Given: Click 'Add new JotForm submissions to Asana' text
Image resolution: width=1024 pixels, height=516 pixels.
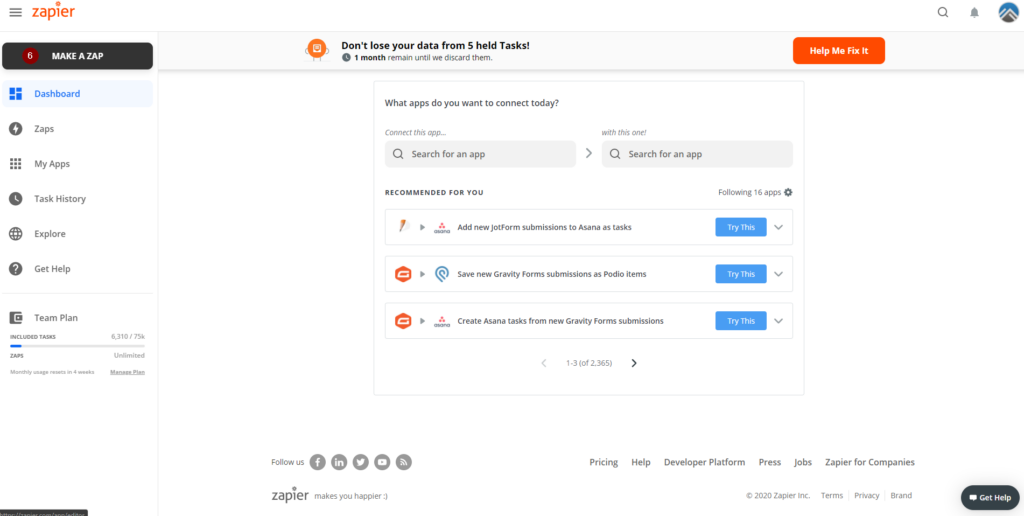Looking at the screenshot, I should [544, 227].
